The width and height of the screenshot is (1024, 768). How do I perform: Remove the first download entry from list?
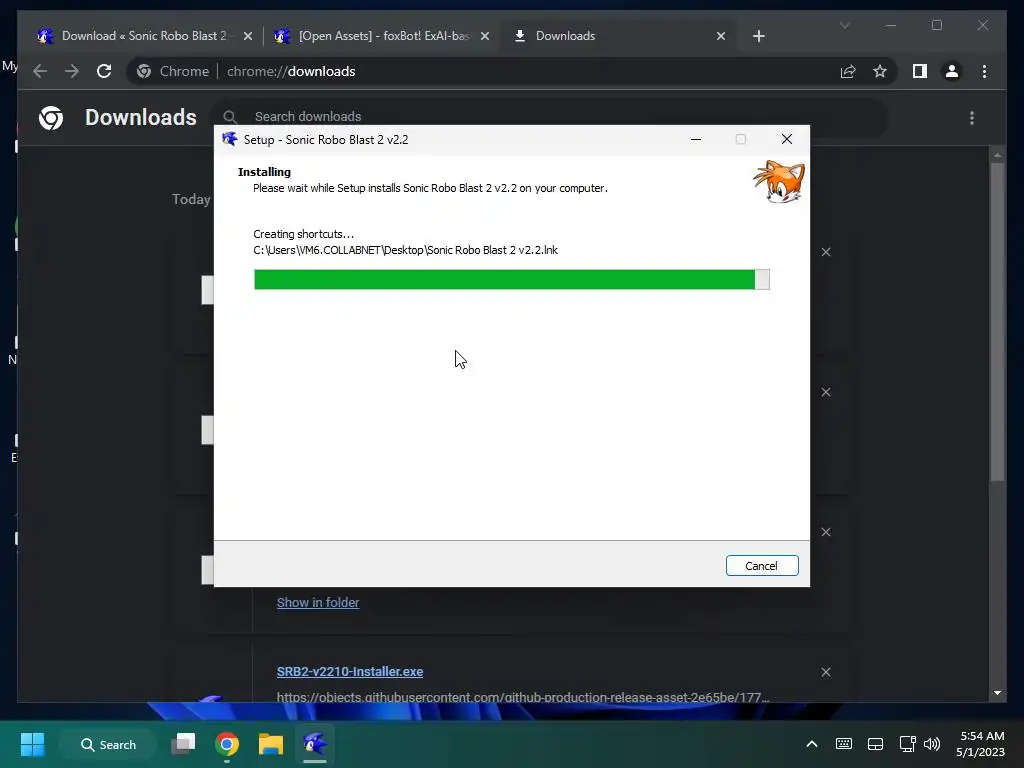[826, 252]
